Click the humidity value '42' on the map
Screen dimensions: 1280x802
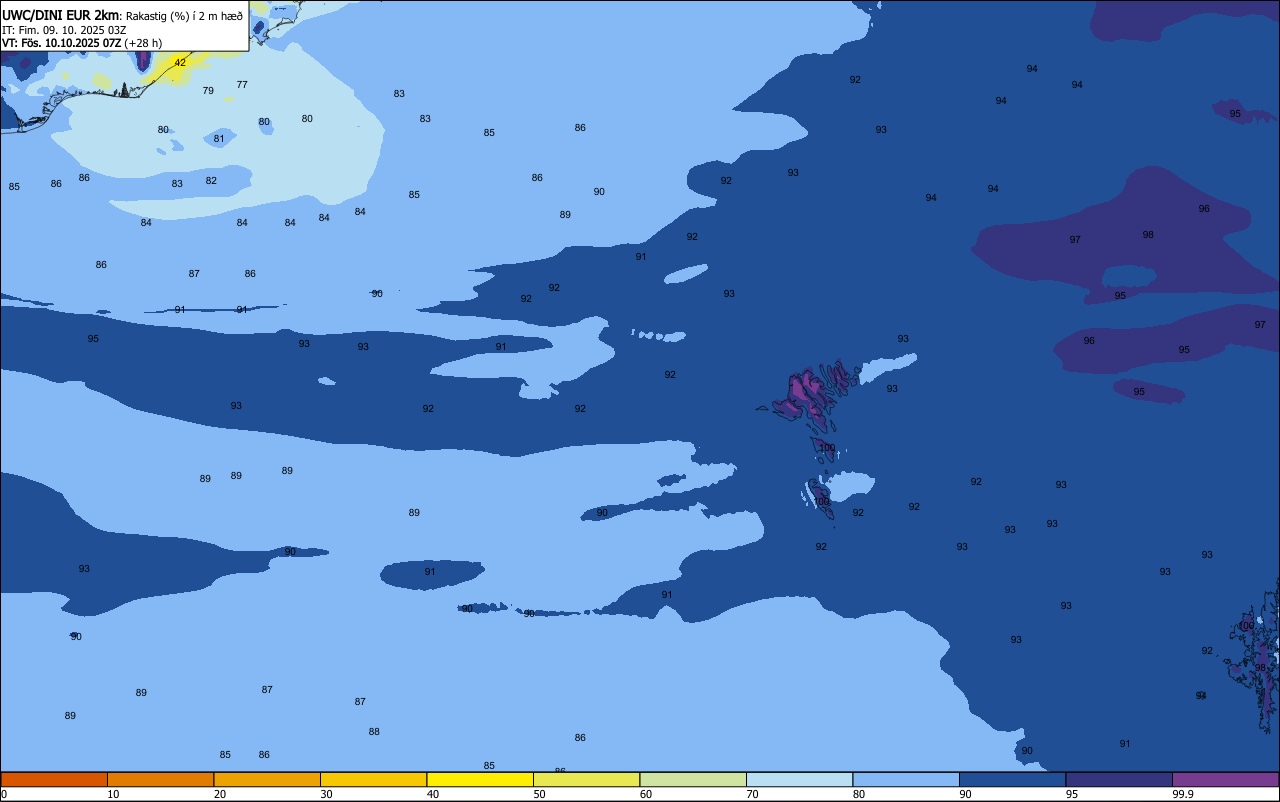pyautogui.click(x=180, y=63)
